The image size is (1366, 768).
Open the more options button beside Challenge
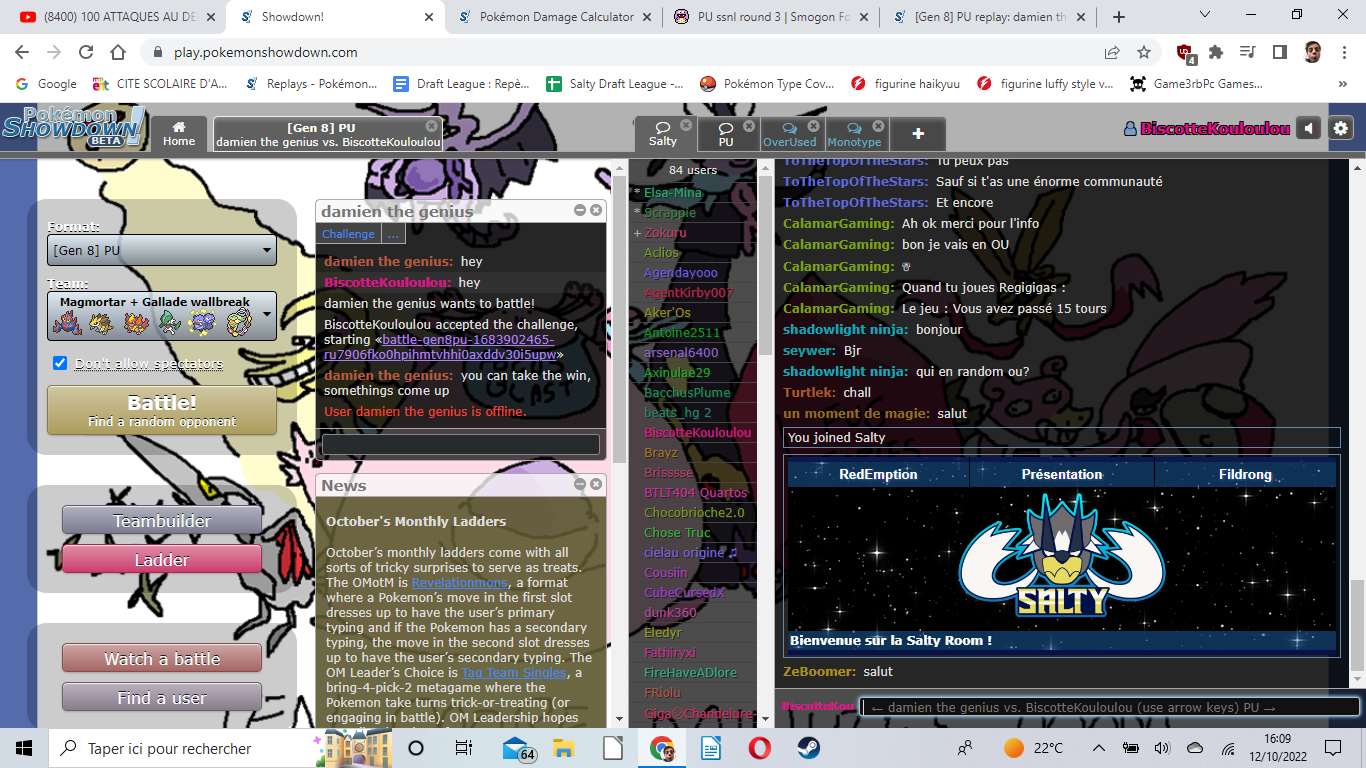click(392, 234)
